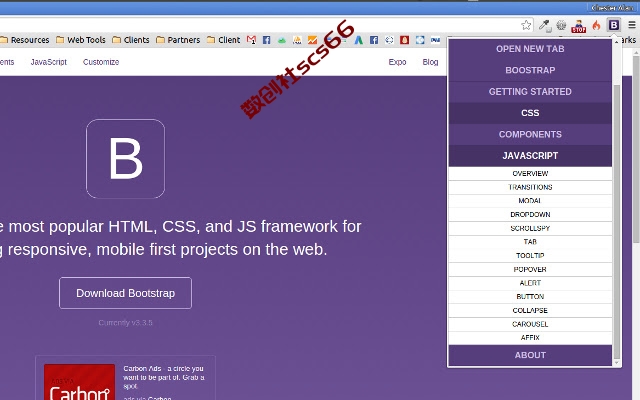
Task: Click the Bootstrap B logo
Action: click(125, 159)
